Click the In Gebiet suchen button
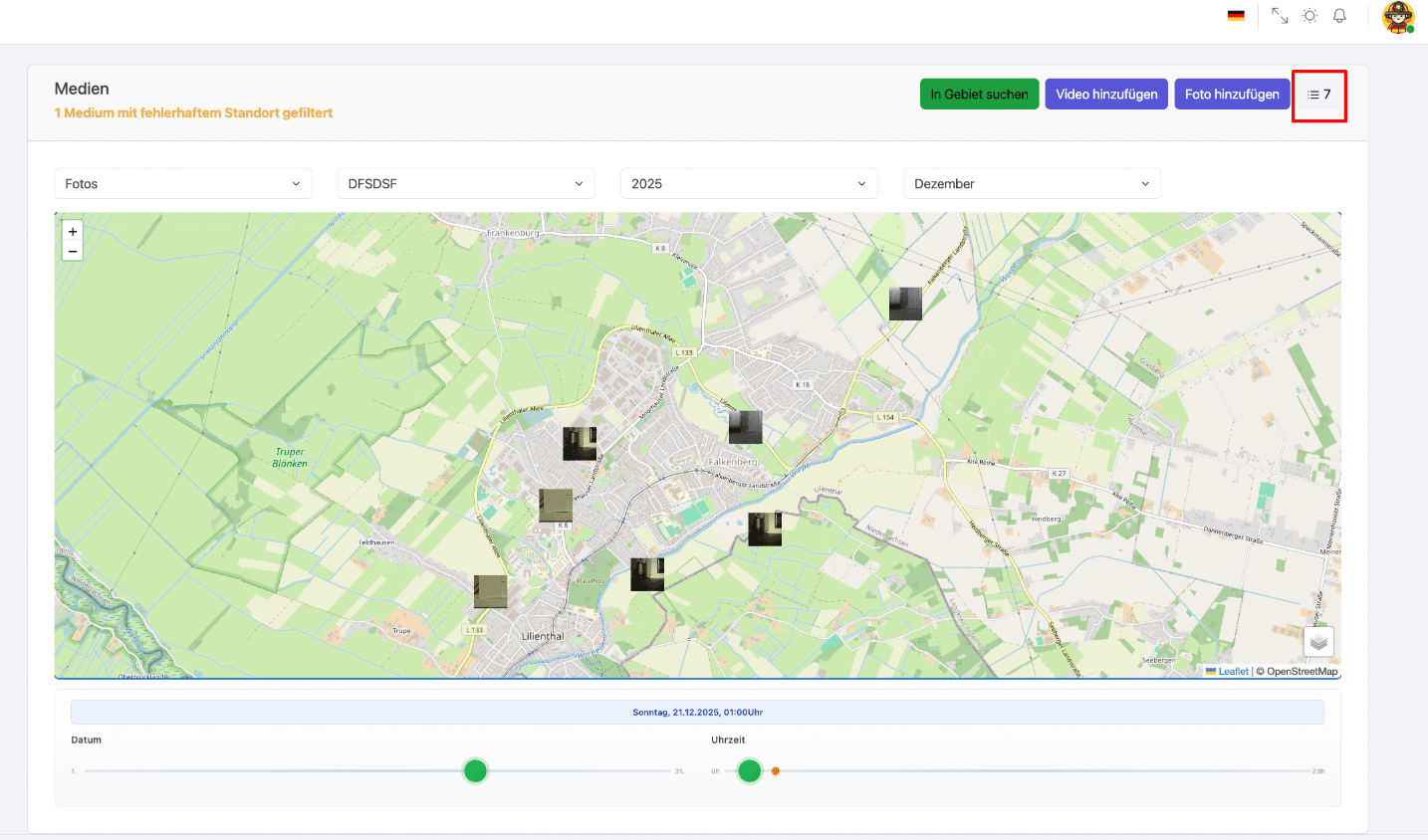1428x840 pixels. pyautogui.click(x=979, y=95)
